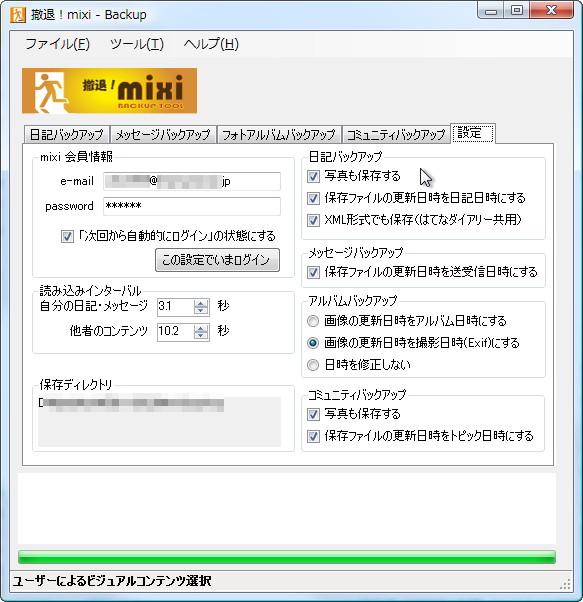Switch to the コミュニティバックアップ tab
Viewport: 583px width, 602px height.
click(396, 135)
